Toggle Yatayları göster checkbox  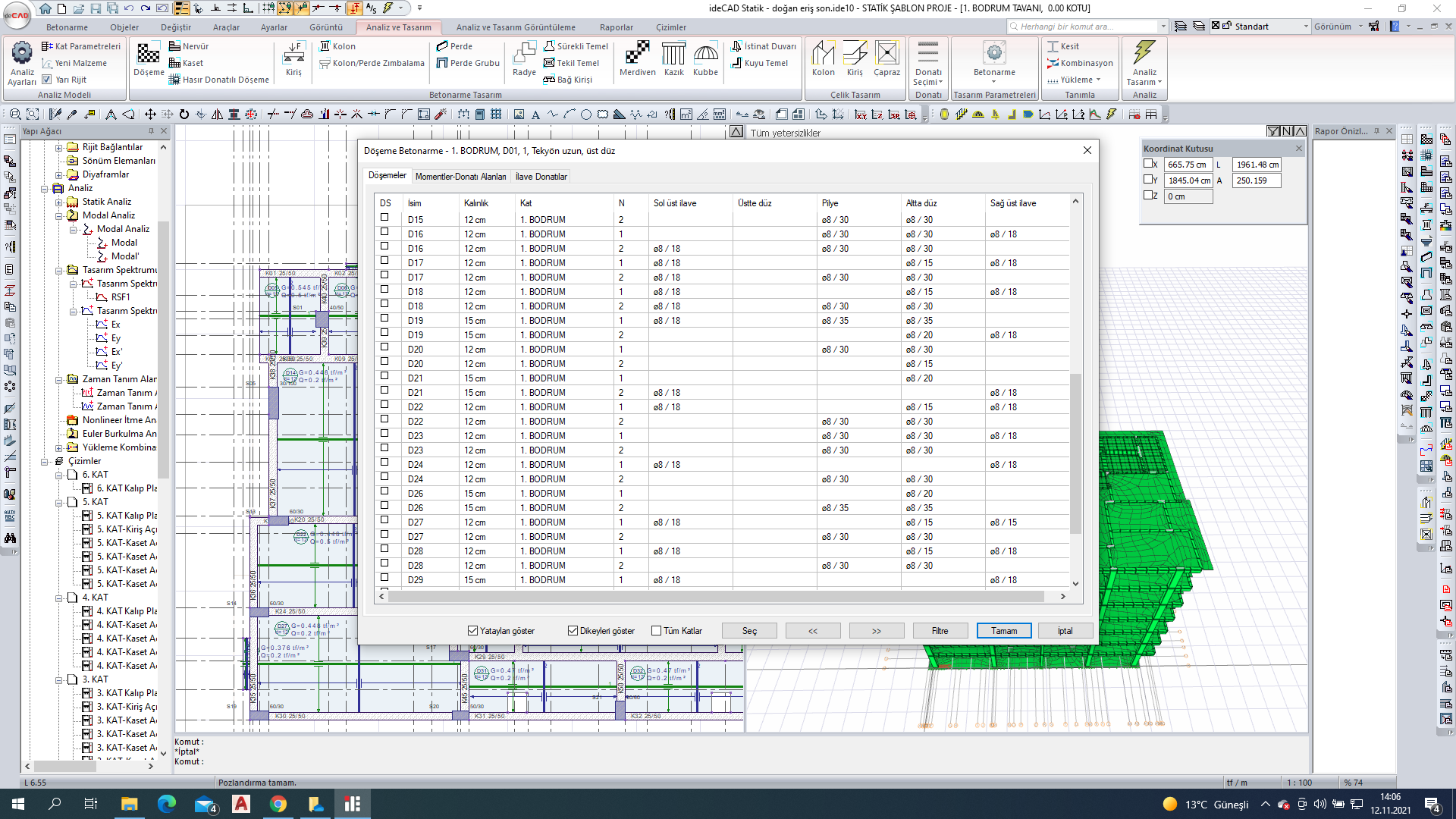pos(472,631)
